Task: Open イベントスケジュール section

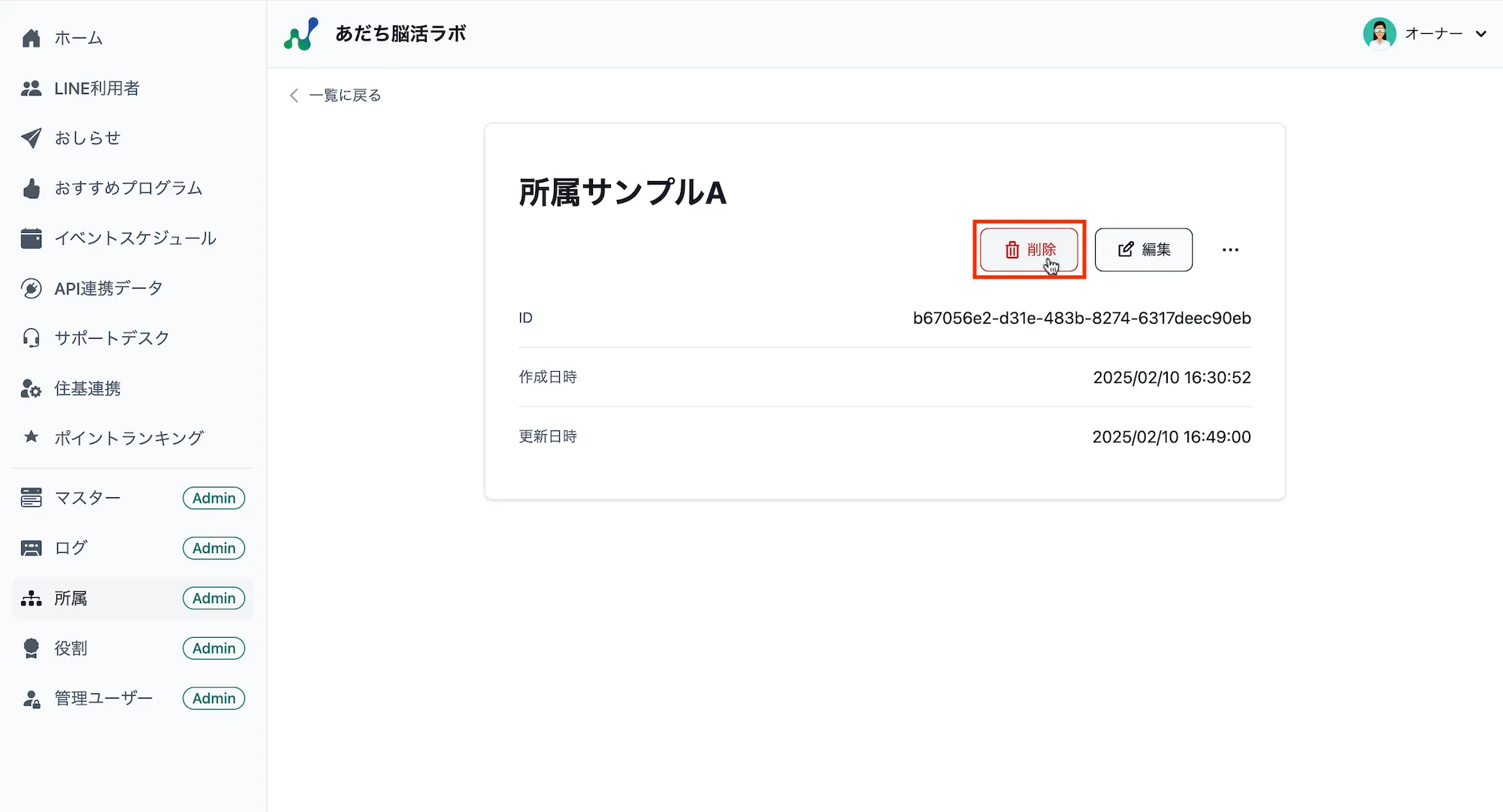Action: (133, 238)
